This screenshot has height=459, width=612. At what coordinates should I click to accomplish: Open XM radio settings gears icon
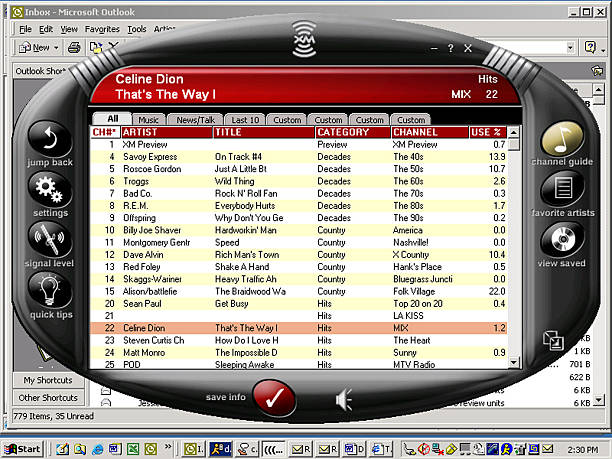[x=50, y=189]
